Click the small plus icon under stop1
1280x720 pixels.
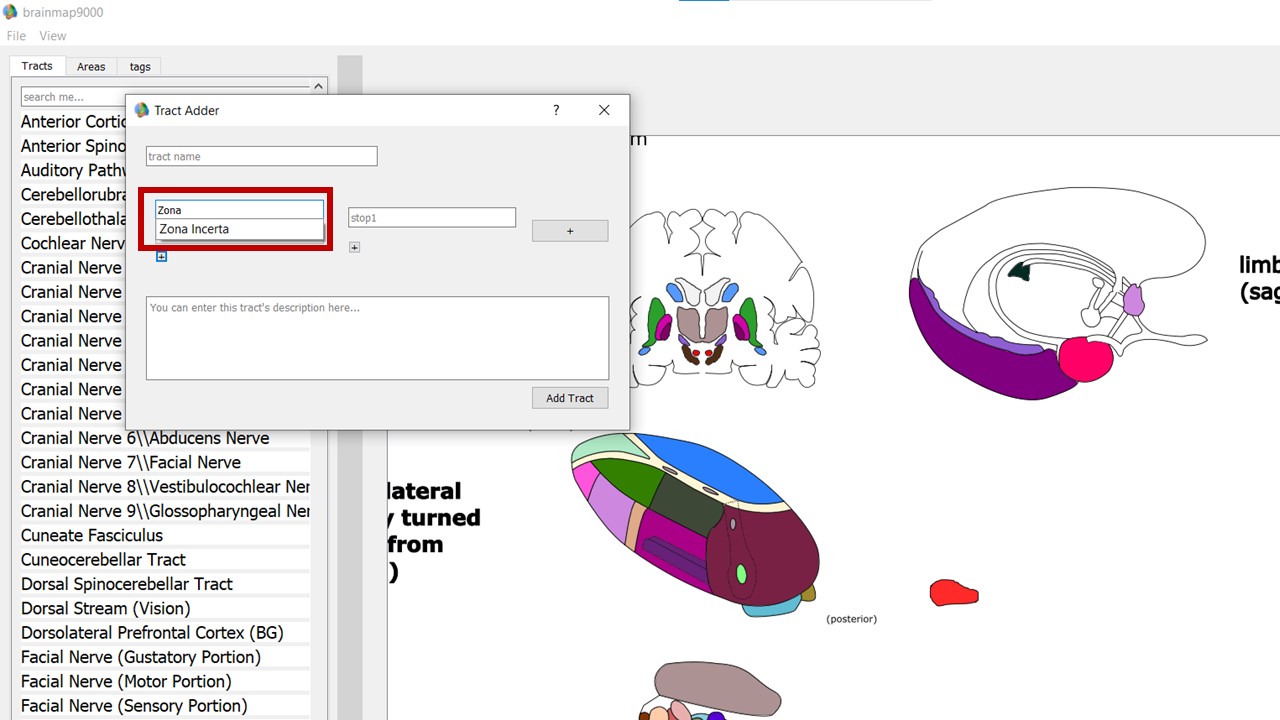[354, 247]
